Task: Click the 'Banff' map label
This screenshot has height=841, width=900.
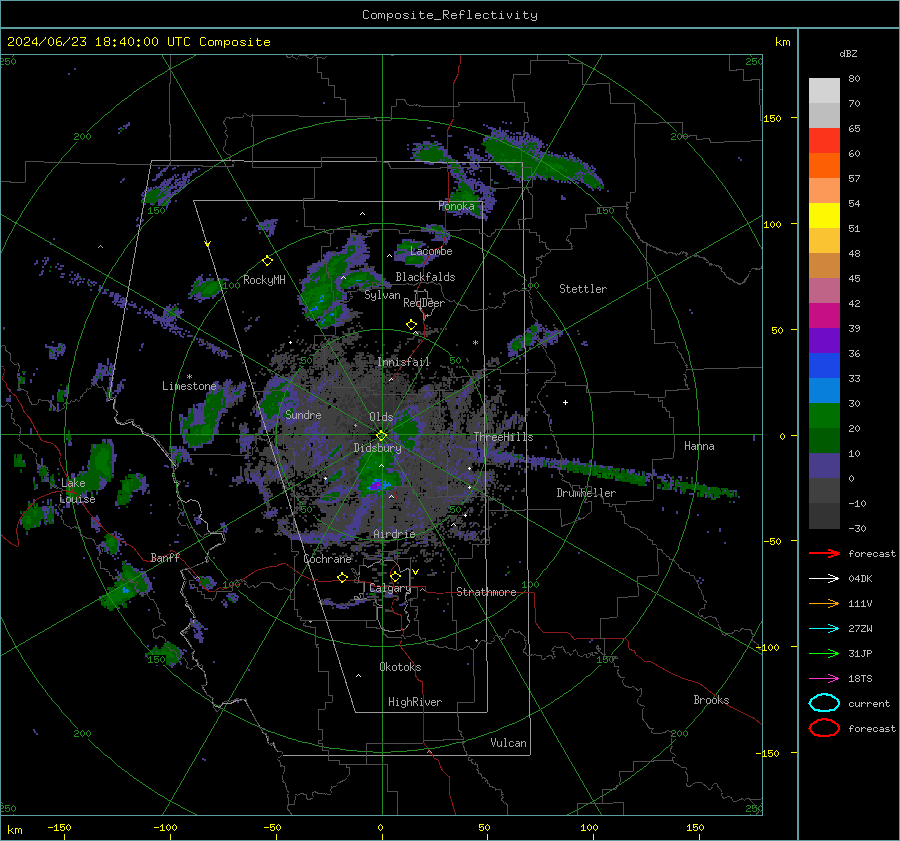Action: (165, 558)
